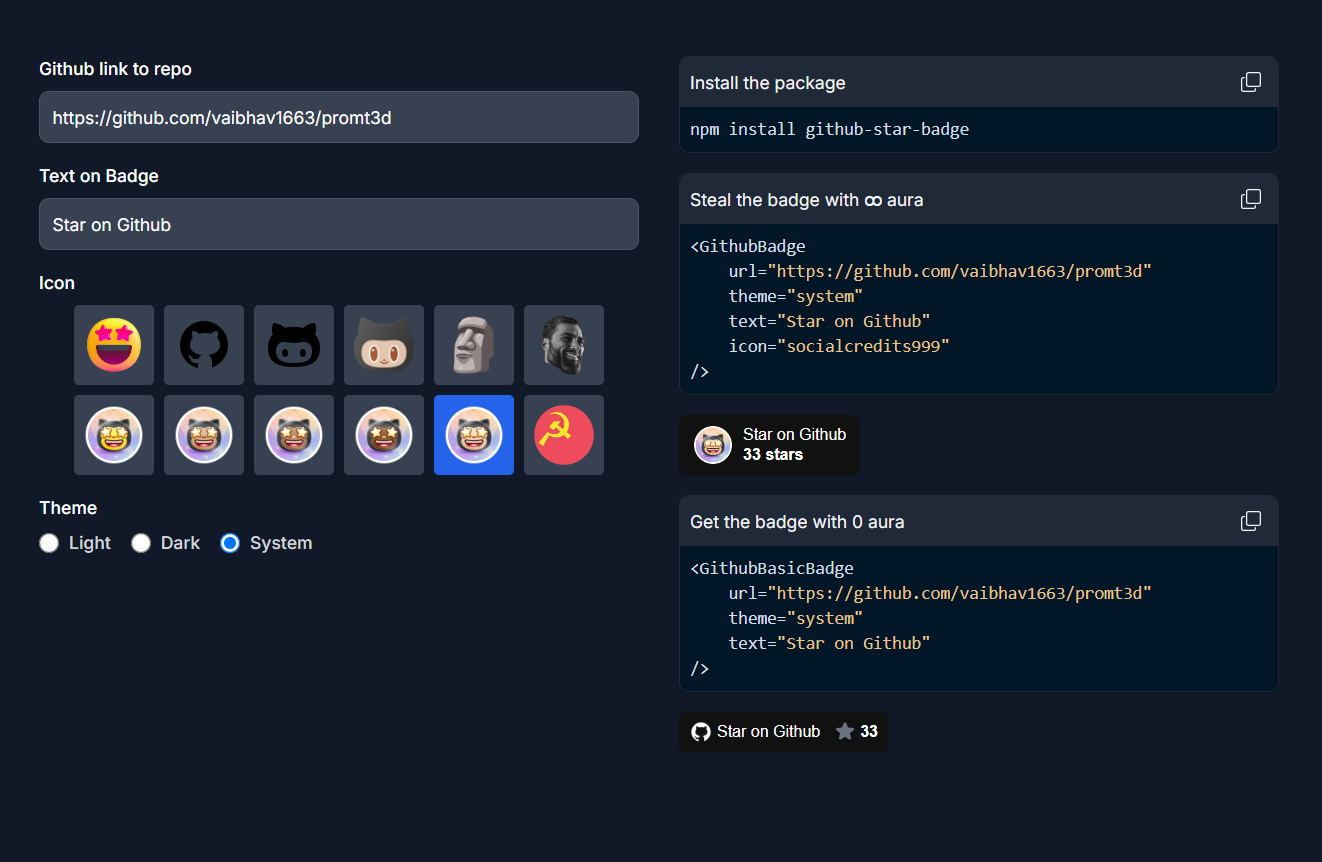Click the 'Icon' section label

point(57,283)
